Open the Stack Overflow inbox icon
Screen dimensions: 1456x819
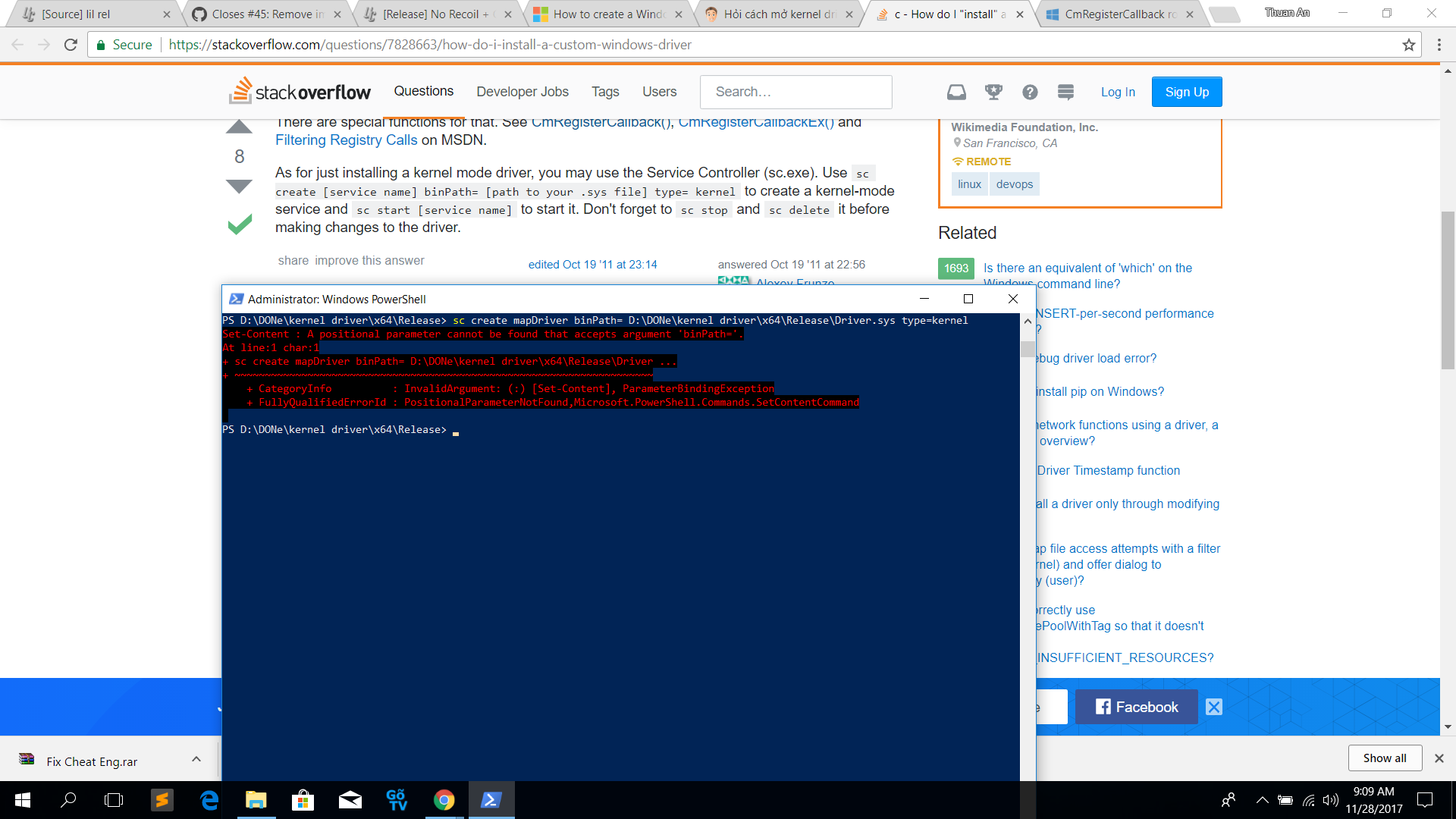[x=956, y=92]
